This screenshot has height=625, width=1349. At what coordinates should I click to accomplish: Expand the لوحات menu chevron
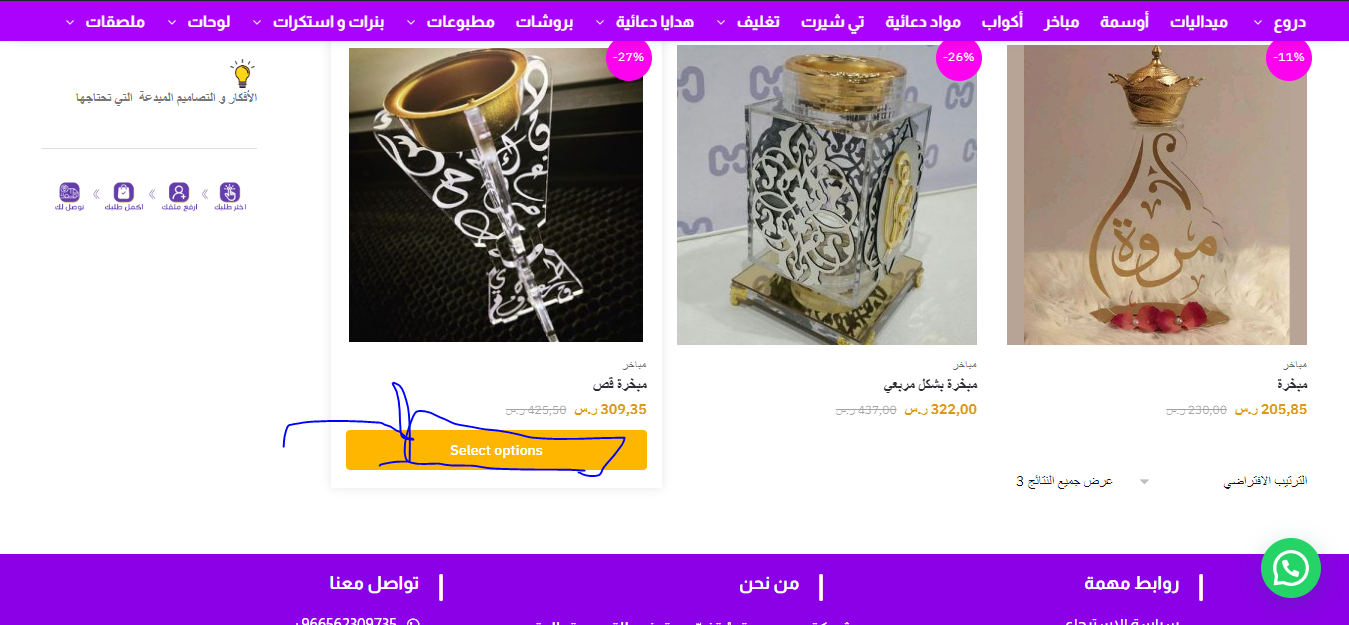point(171,21)
